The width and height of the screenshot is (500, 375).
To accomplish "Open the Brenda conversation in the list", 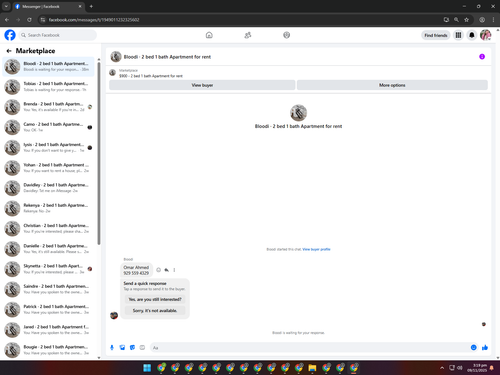I will [x=49, y=107].
